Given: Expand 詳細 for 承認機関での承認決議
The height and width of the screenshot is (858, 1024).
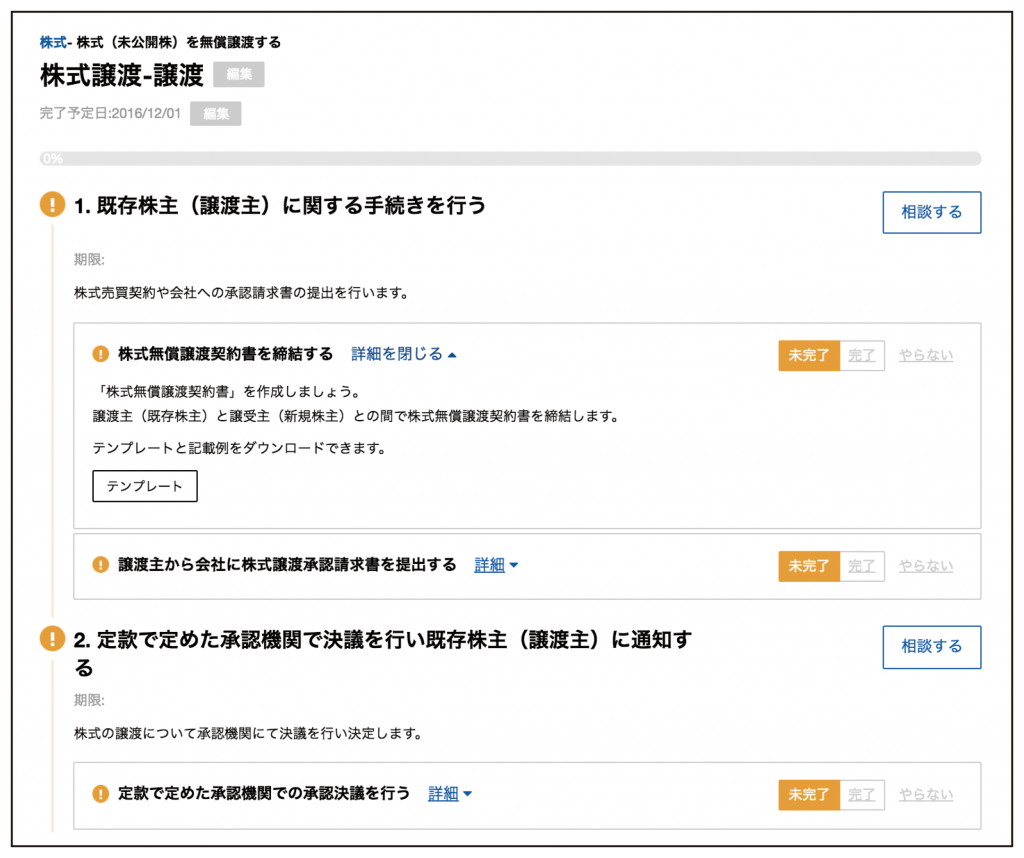Looking at the screenshot, I should coord(450,794).
